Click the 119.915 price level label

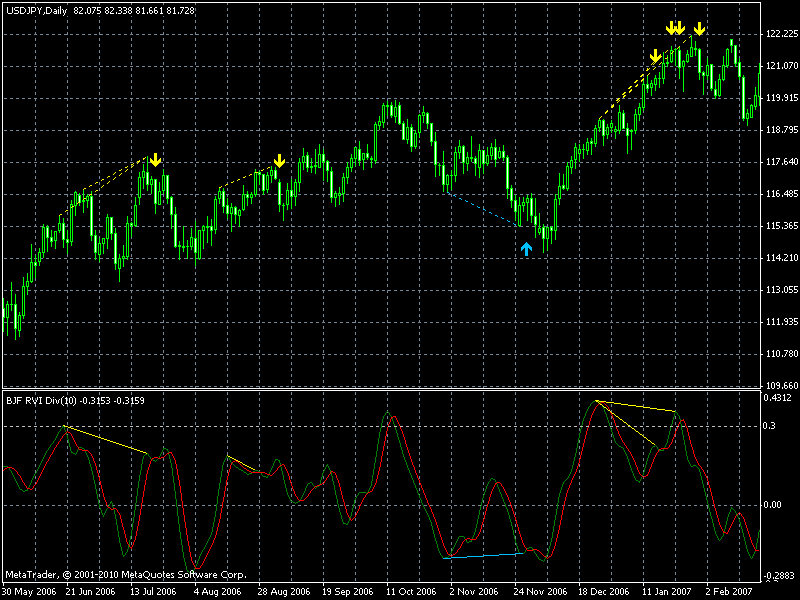782,97
